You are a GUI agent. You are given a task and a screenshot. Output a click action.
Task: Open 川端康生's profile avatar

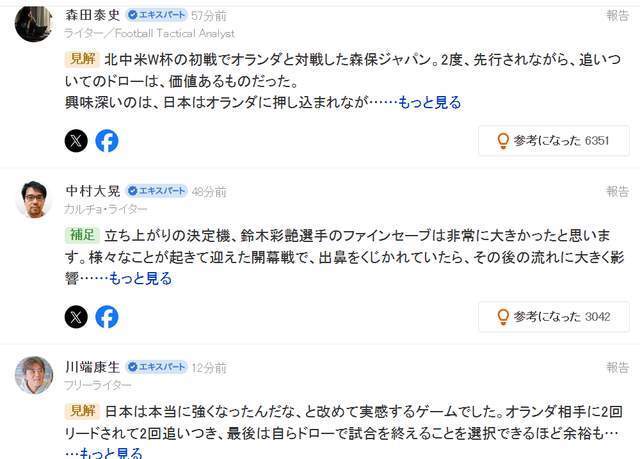[x=34, y=375]
